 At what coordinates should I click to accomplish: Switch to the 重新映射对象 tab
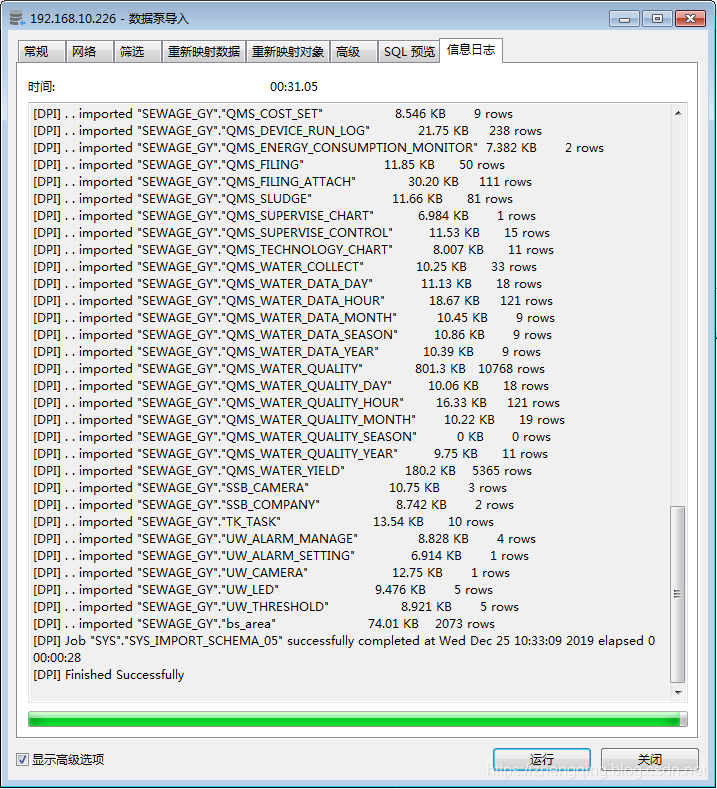point(288,51)
